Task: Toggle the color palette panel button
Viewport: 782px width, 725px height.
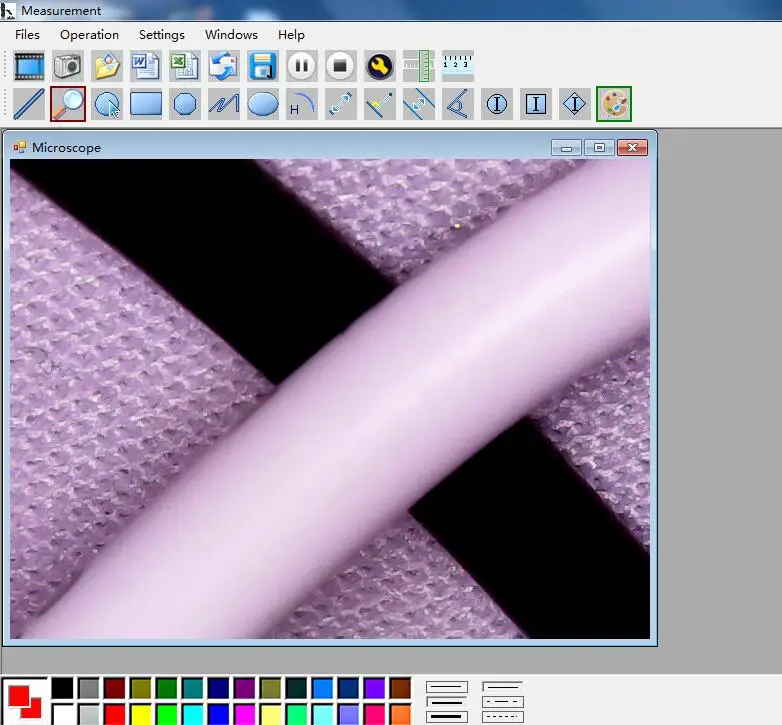Action: pos(614,103)
